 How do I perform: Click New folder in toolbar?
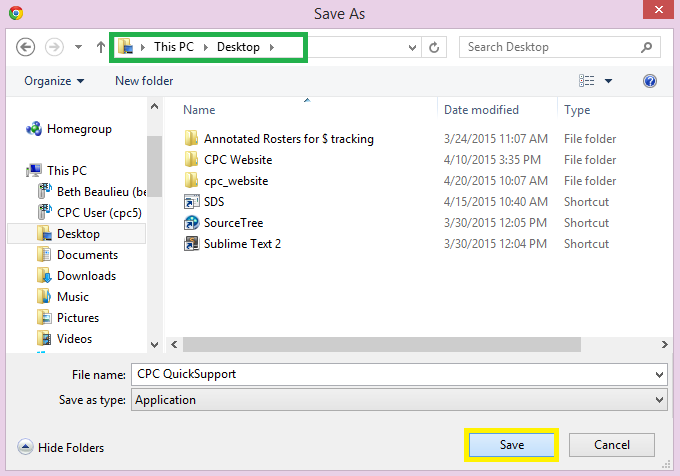(x=144, y=81)
